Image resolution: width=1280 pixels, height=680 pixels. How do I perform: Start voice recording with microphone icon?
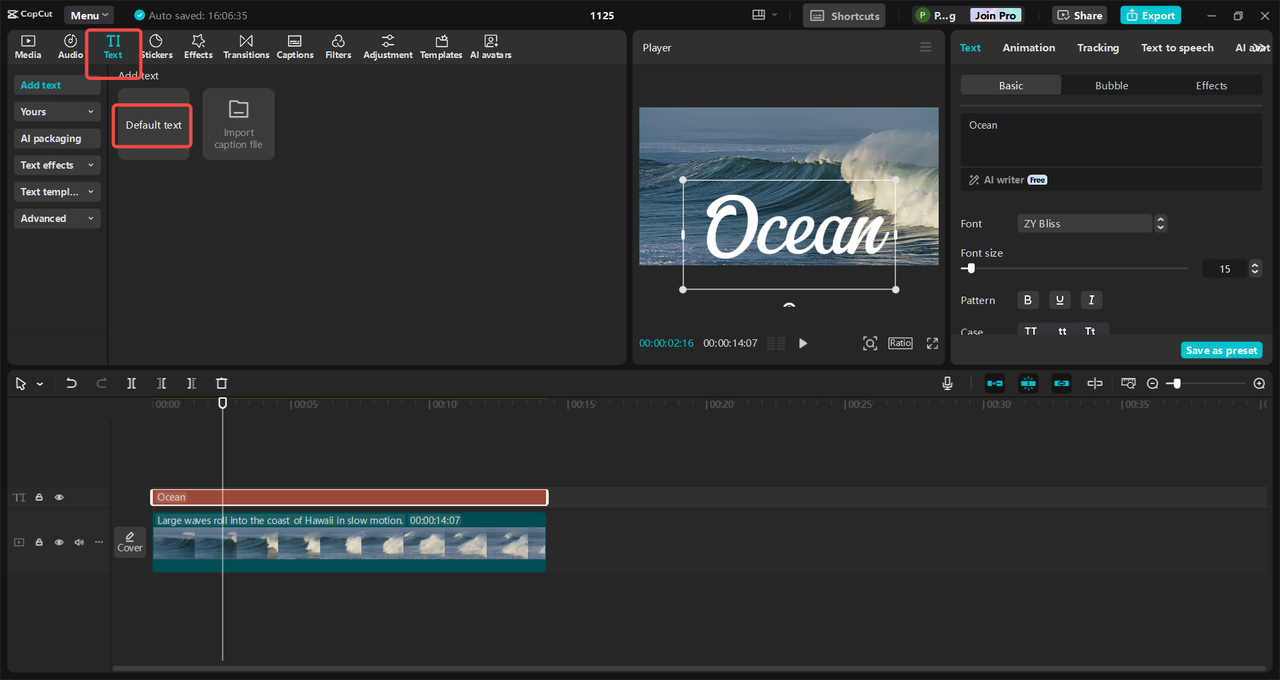coord(947,383)
